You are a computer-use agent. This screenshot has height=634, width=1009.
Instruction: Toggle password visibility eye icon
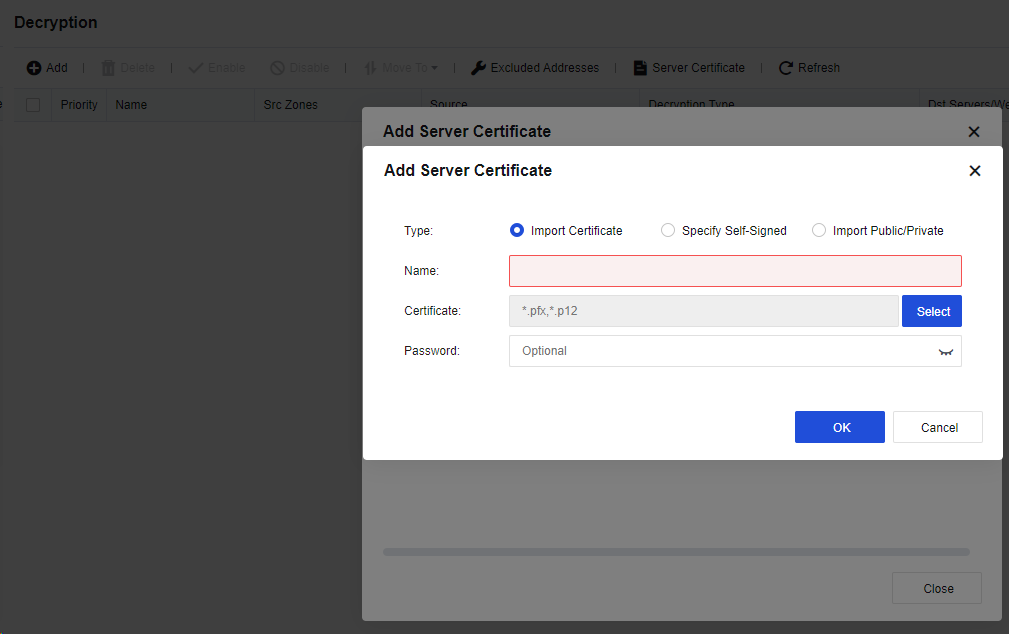(945, 352)
